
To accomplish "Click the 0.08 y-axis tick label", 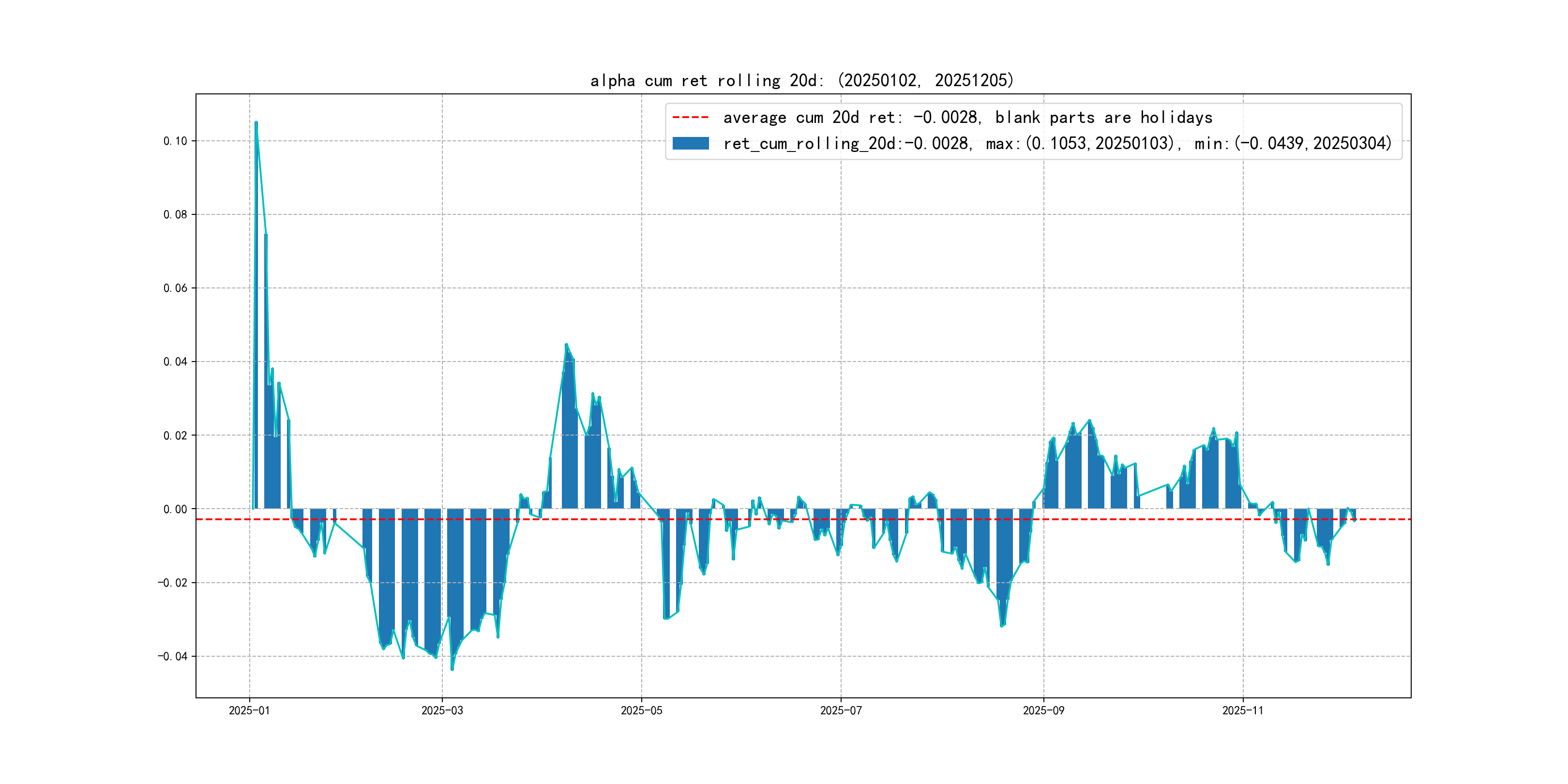I will coord(175,214).
